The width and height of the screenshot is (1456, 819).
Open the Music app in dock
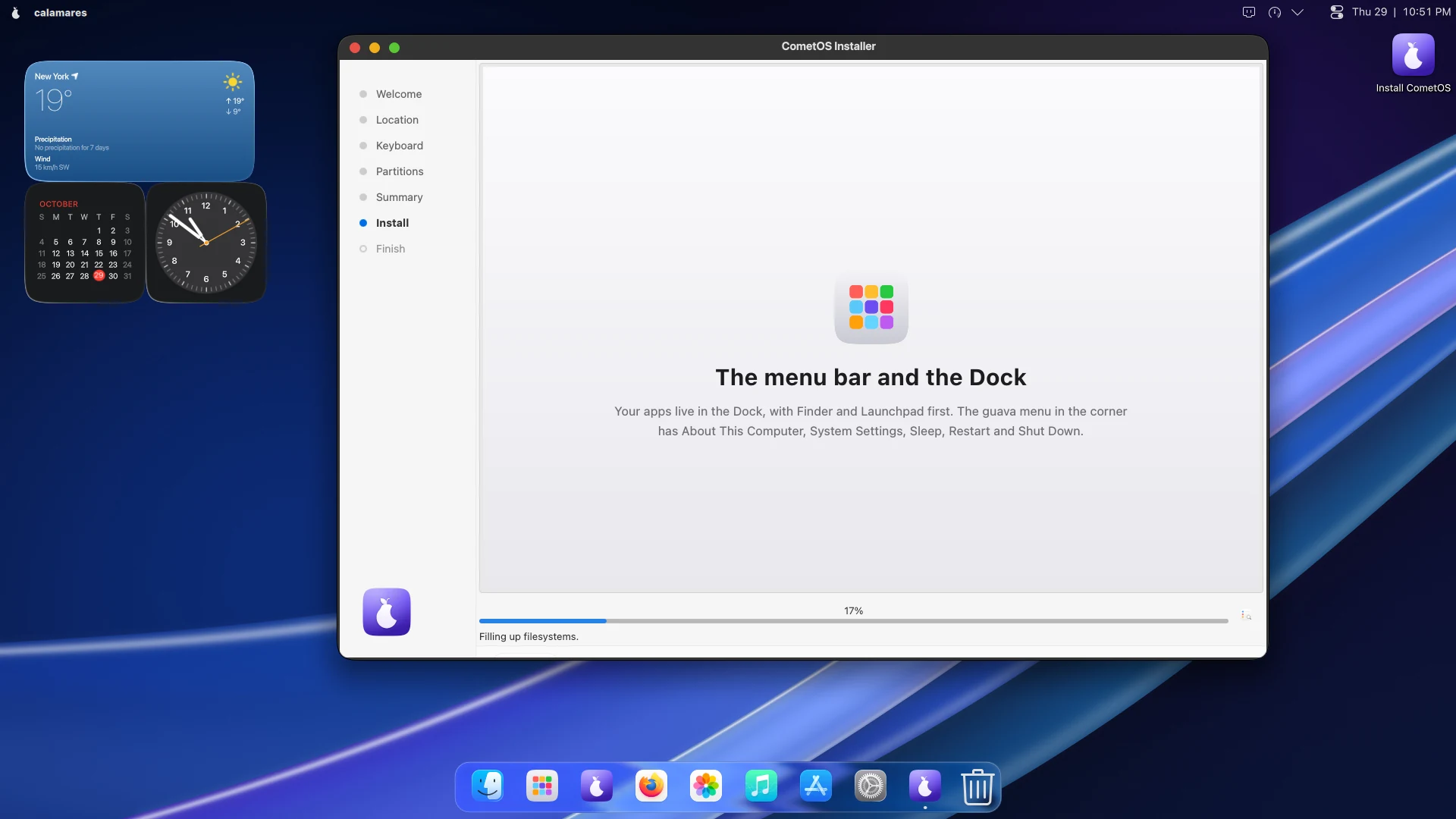pyautogui.click(x=761, y=786)
